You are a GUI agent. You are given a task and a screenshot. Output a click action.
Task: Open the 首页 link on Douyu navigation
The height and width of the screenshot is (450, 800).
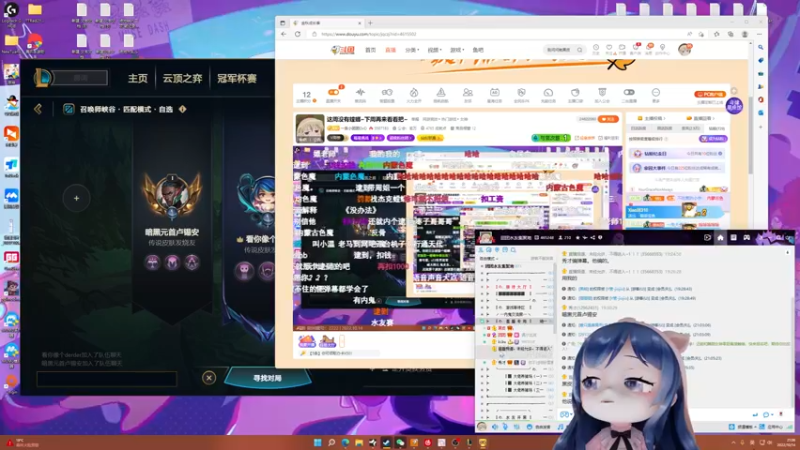(370, 50)
